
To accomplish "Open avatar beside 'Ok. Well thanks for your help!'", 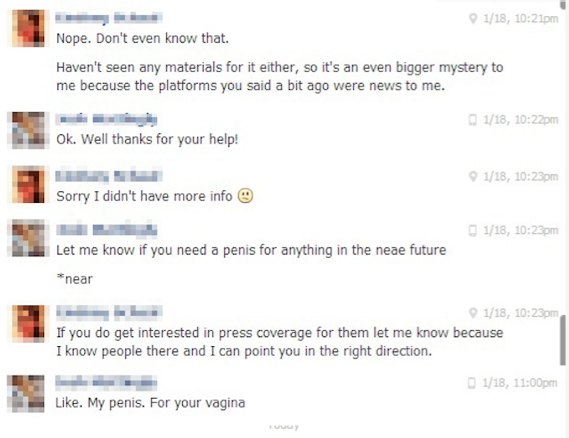I will point(28,130).
